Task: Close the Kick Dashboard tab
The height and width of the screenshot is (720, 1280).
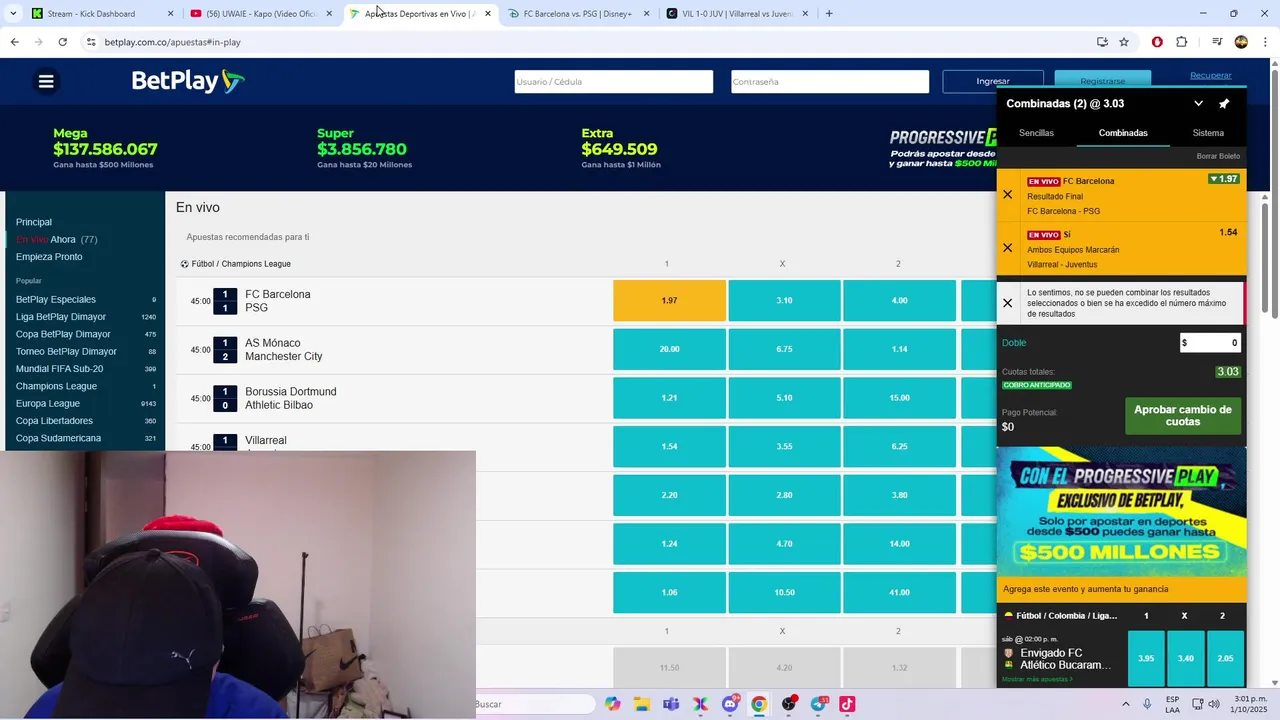Action: tap(170, 14)
